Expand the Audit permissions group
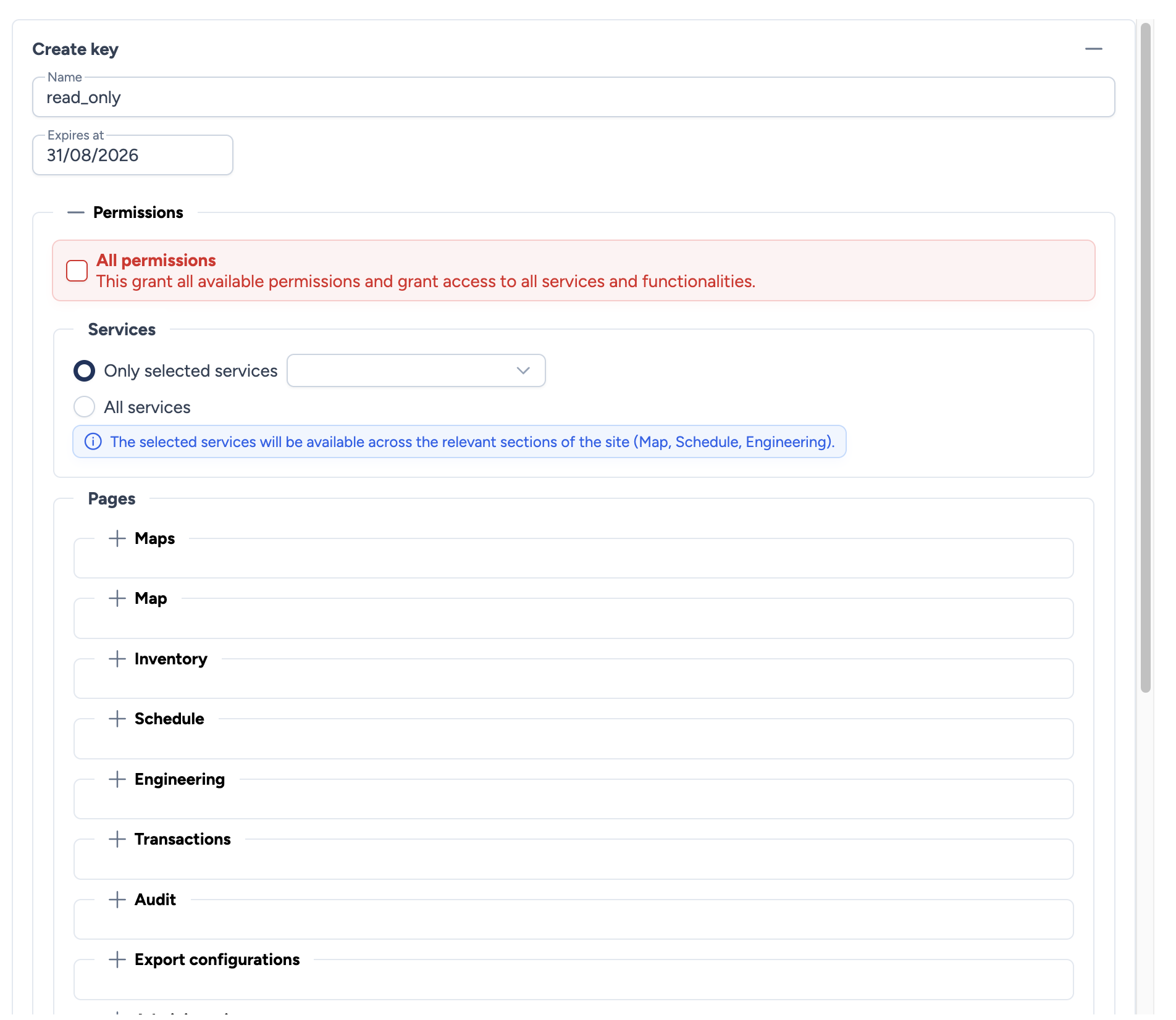Viewport: 1176px width, 1020px height. pyautogui.click(x=117, y=900)
